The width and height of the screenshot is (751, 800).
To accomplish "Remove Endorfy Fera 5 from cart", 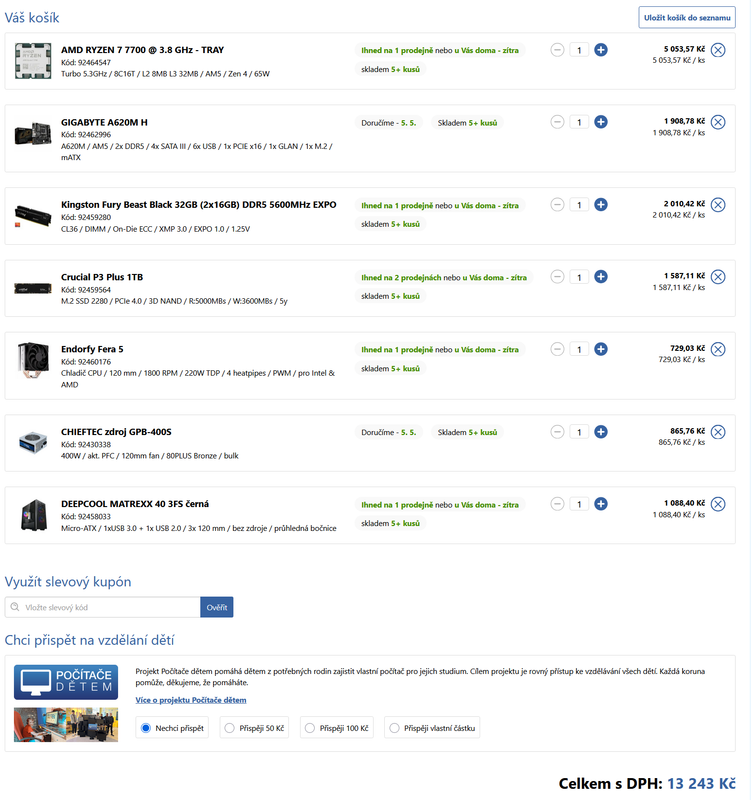I will point(718,349).
